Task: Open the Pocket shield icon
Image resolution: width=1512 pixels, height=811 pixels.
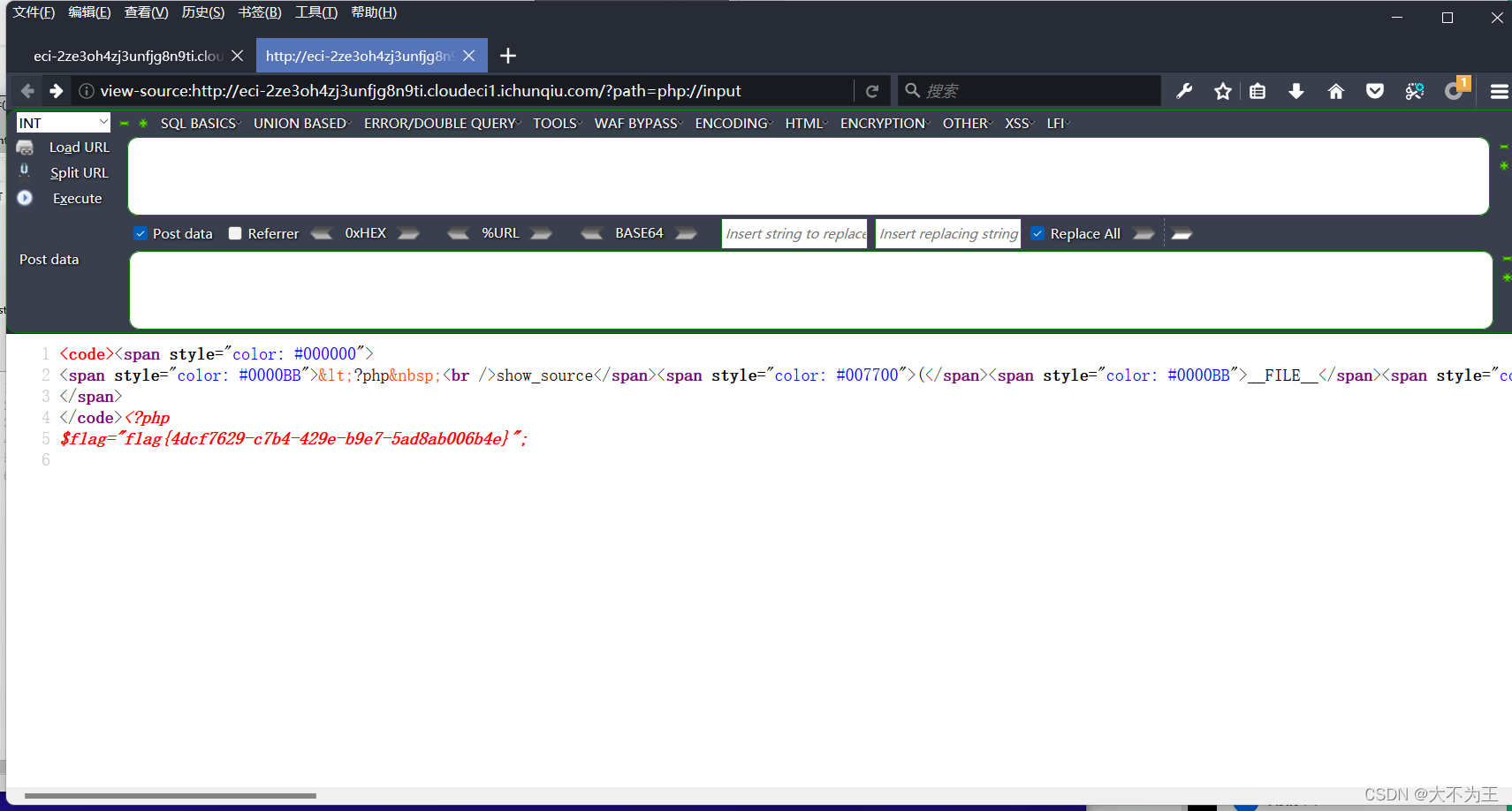Action: (1375, 91)
